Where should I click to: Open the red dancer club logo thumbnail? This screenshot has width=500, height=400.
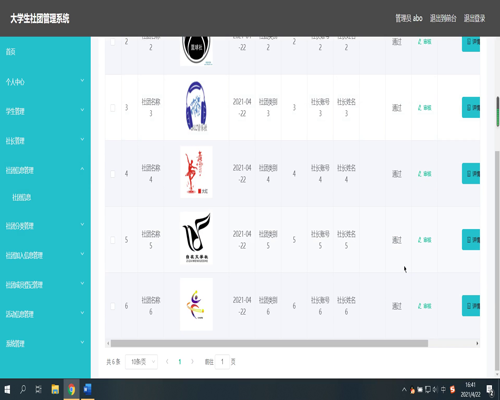click(x=196, y=172)
